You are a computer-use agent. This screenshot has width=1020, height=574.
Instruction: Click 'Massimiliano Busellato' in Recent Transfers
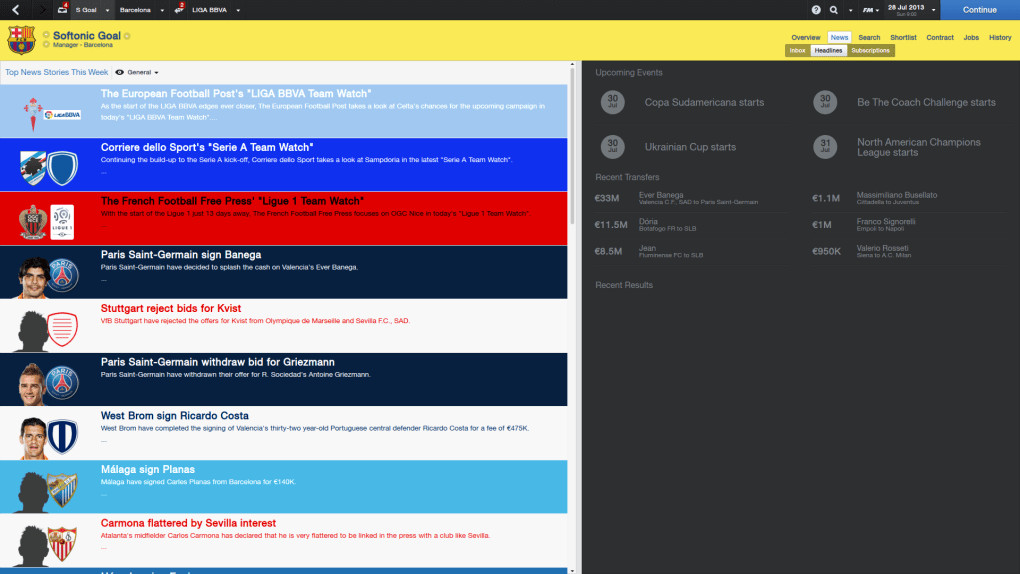[896, 195]
